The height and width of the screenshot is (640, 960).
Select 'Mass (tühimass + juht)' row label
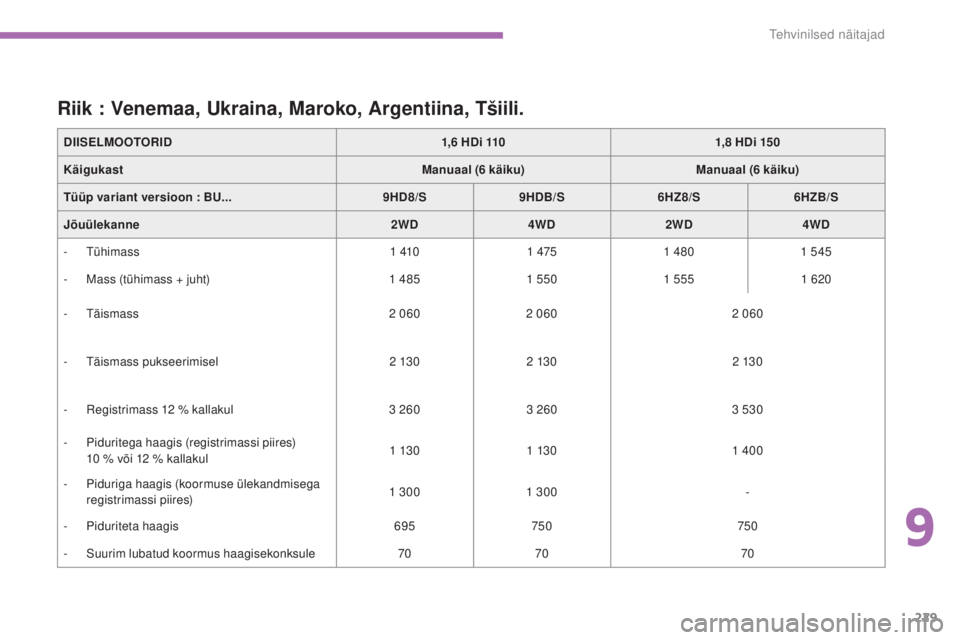148,279
